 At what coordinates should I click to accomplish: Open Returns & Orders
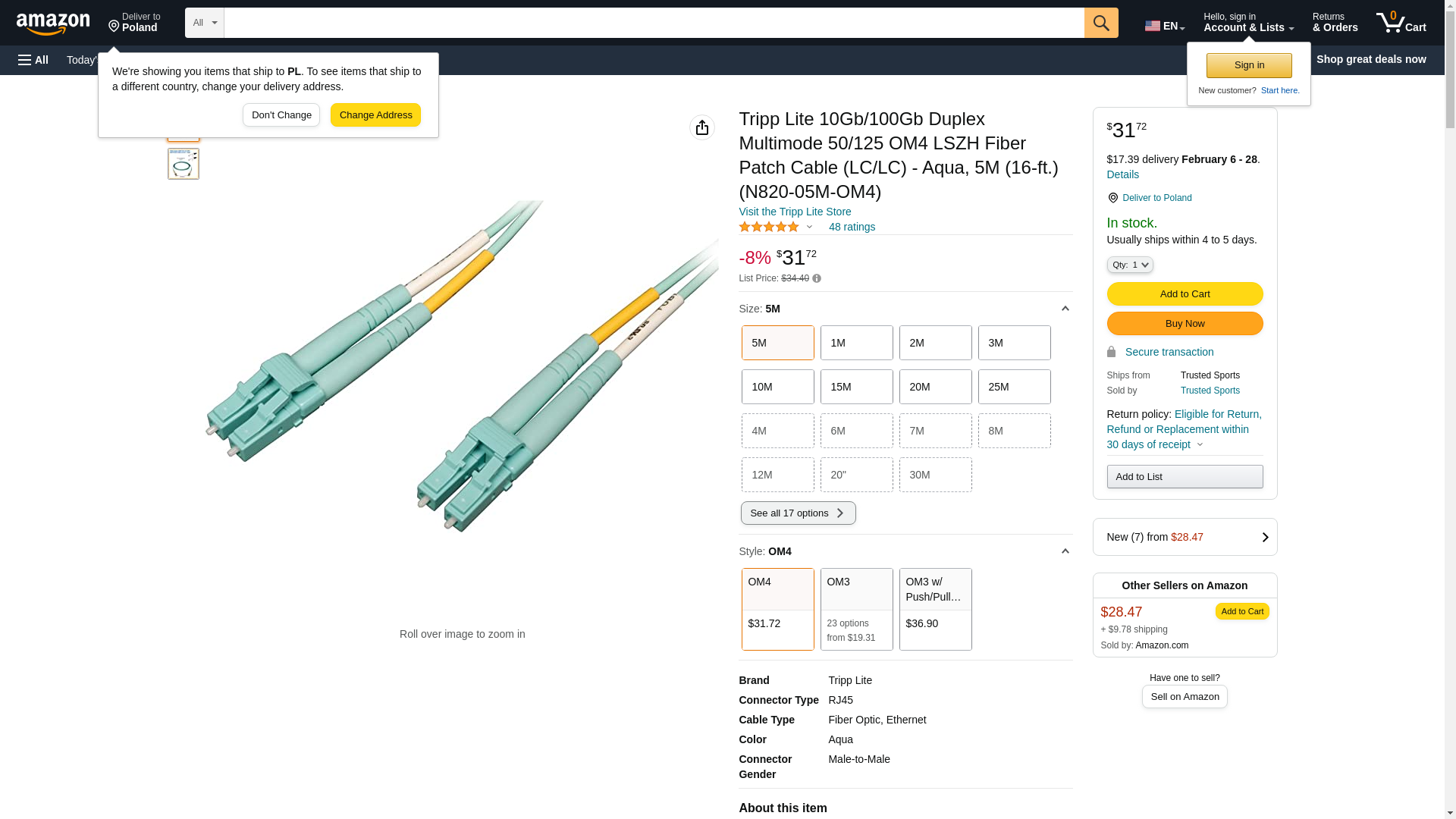[x=1335, y=23]
